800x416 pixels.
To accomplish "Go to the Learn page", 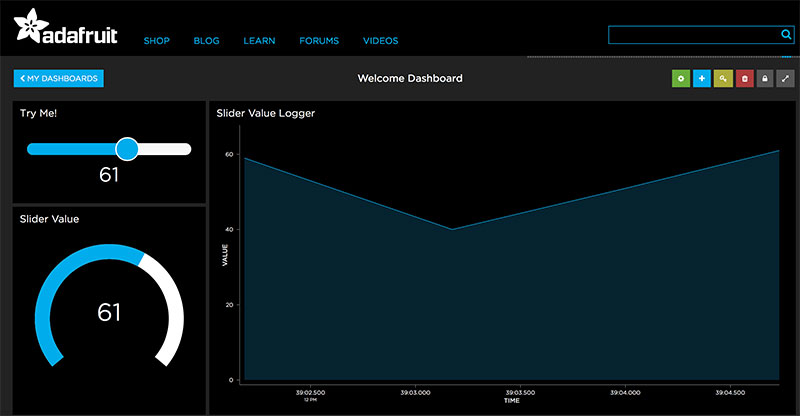I will tap(259, 41).
